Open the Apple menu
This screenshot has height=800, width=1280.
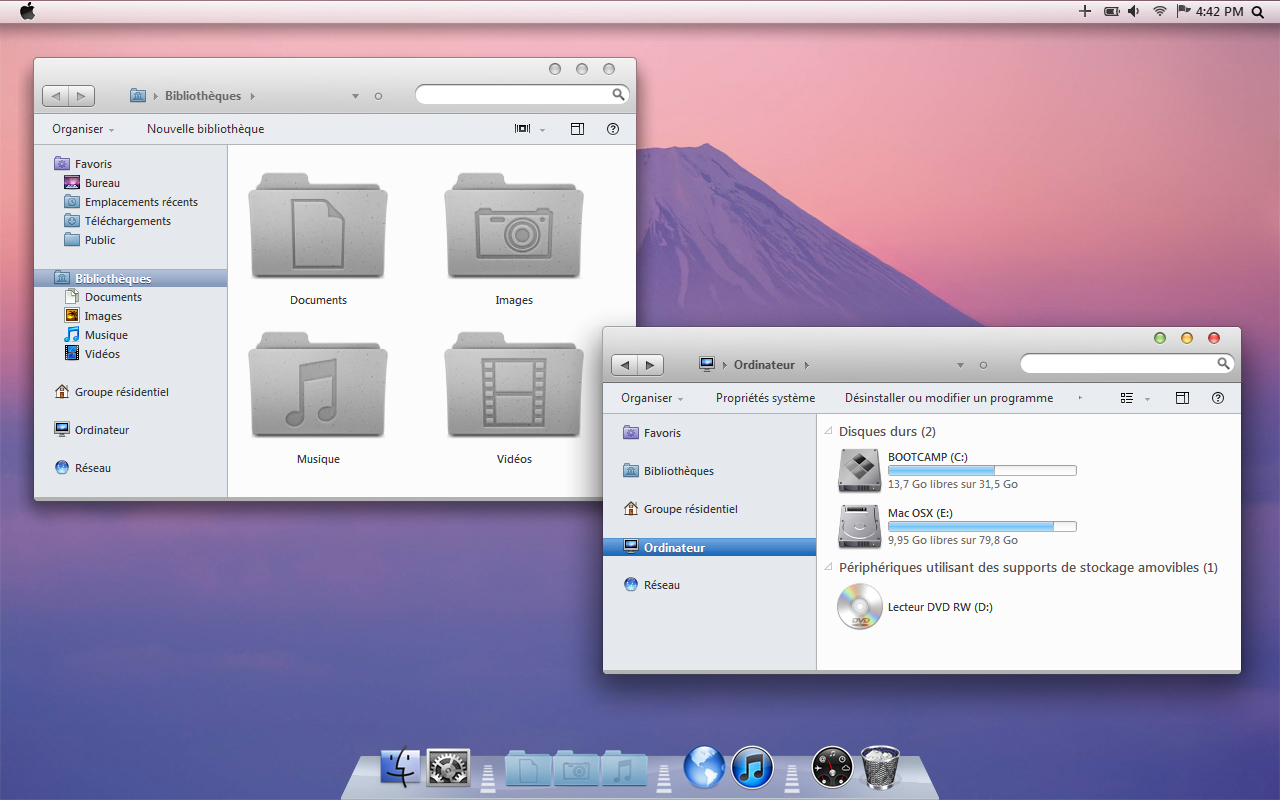[27, 11]
